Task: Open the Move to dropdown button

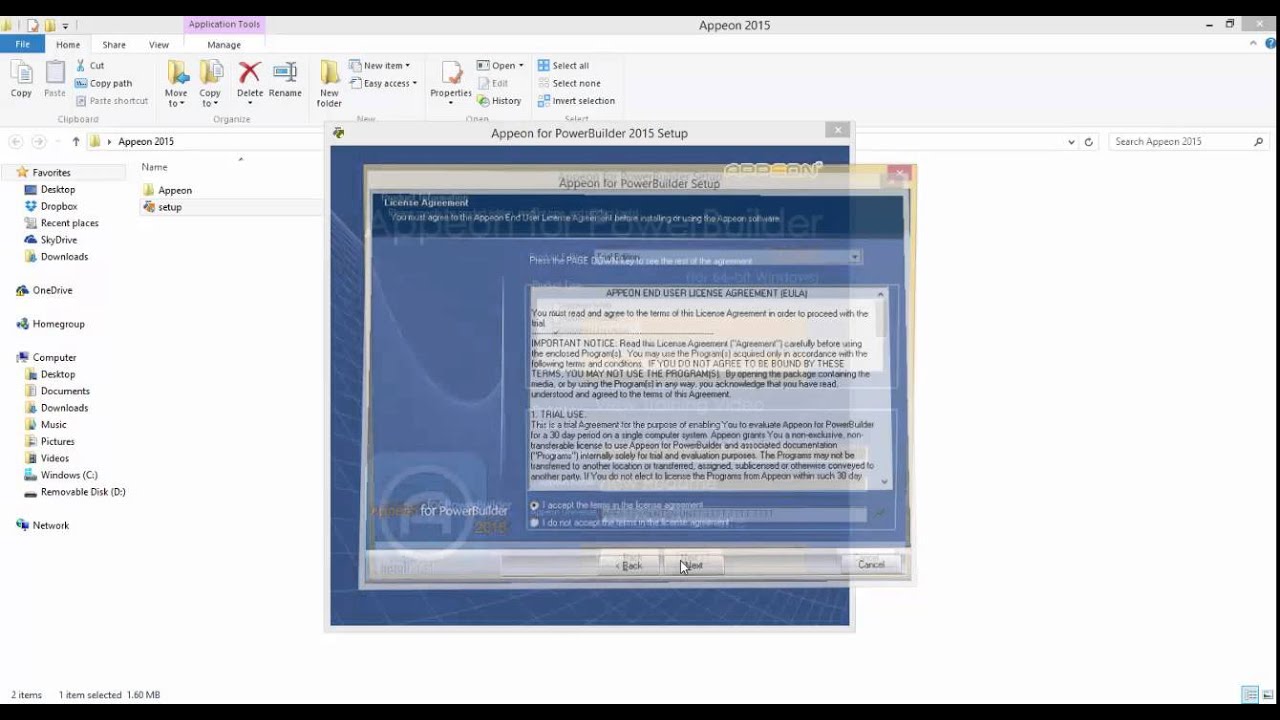Action: [177, 84]
